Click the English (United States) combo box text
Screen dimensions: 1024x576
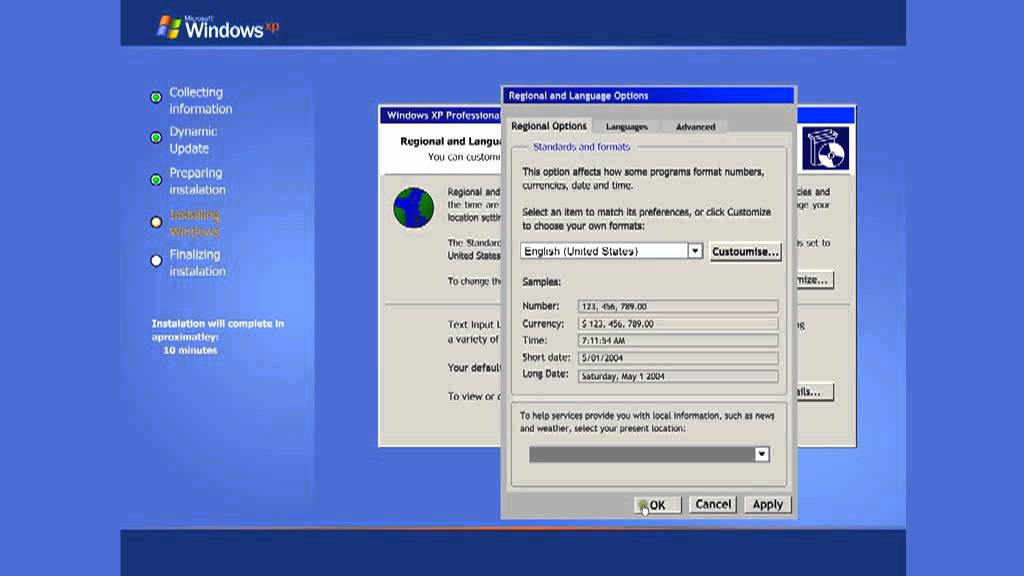pos(581,251)
